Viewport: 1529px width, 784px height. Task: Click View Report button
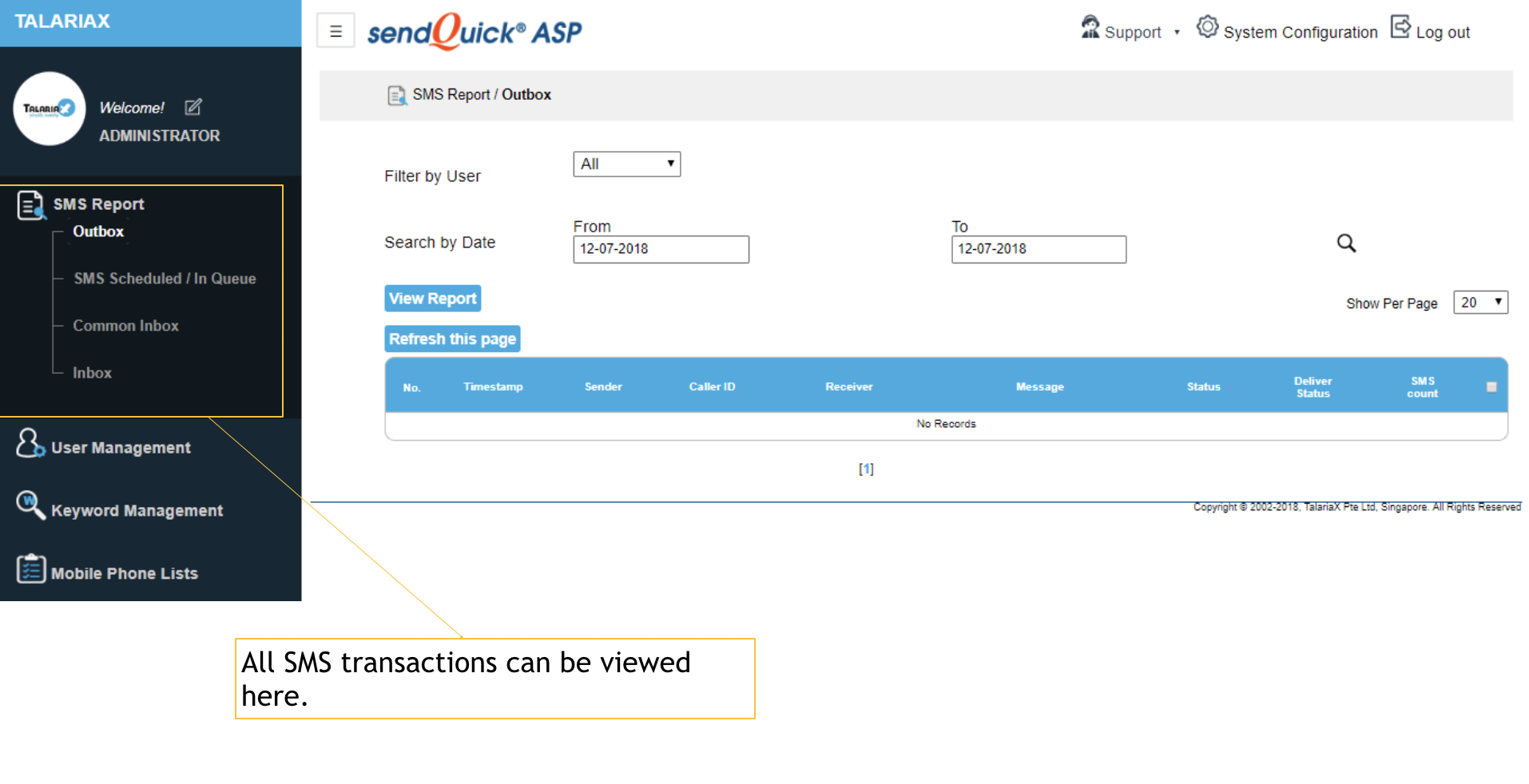point(432,299)
